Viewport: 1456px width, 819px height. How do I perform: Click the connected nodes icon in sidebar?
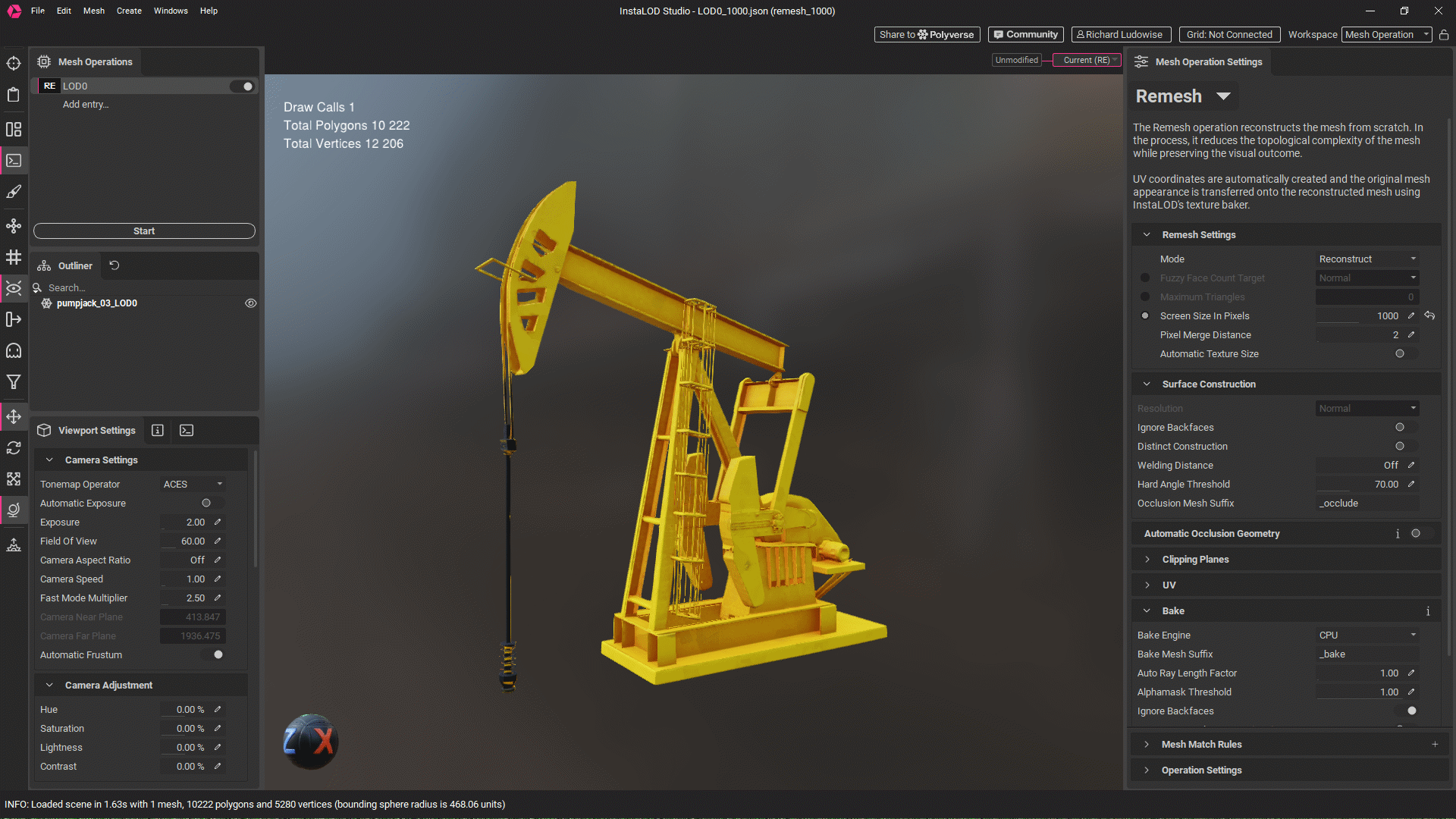14,226
